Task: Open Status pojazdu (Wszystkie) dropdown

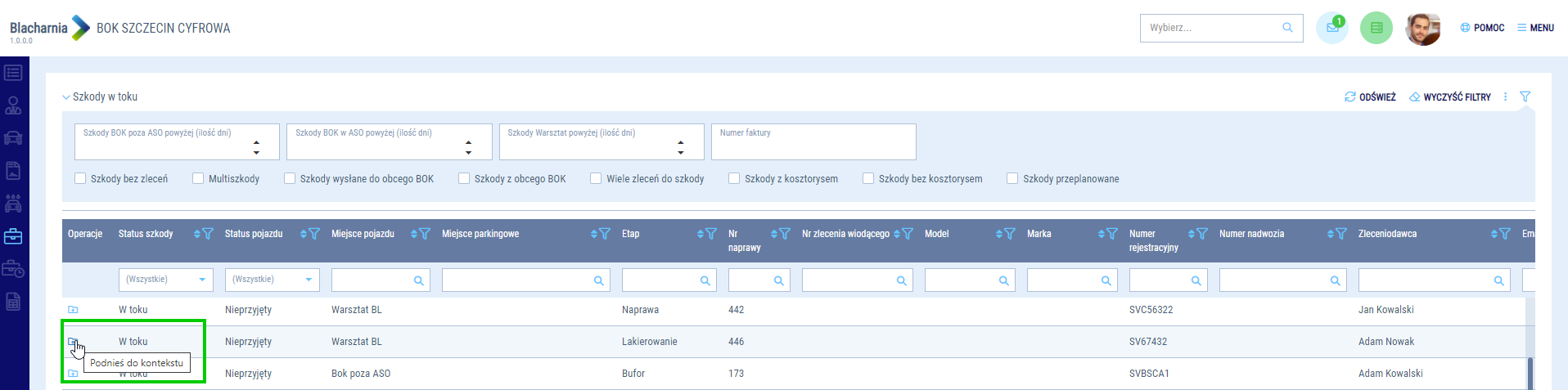Action: coord(272,280)
